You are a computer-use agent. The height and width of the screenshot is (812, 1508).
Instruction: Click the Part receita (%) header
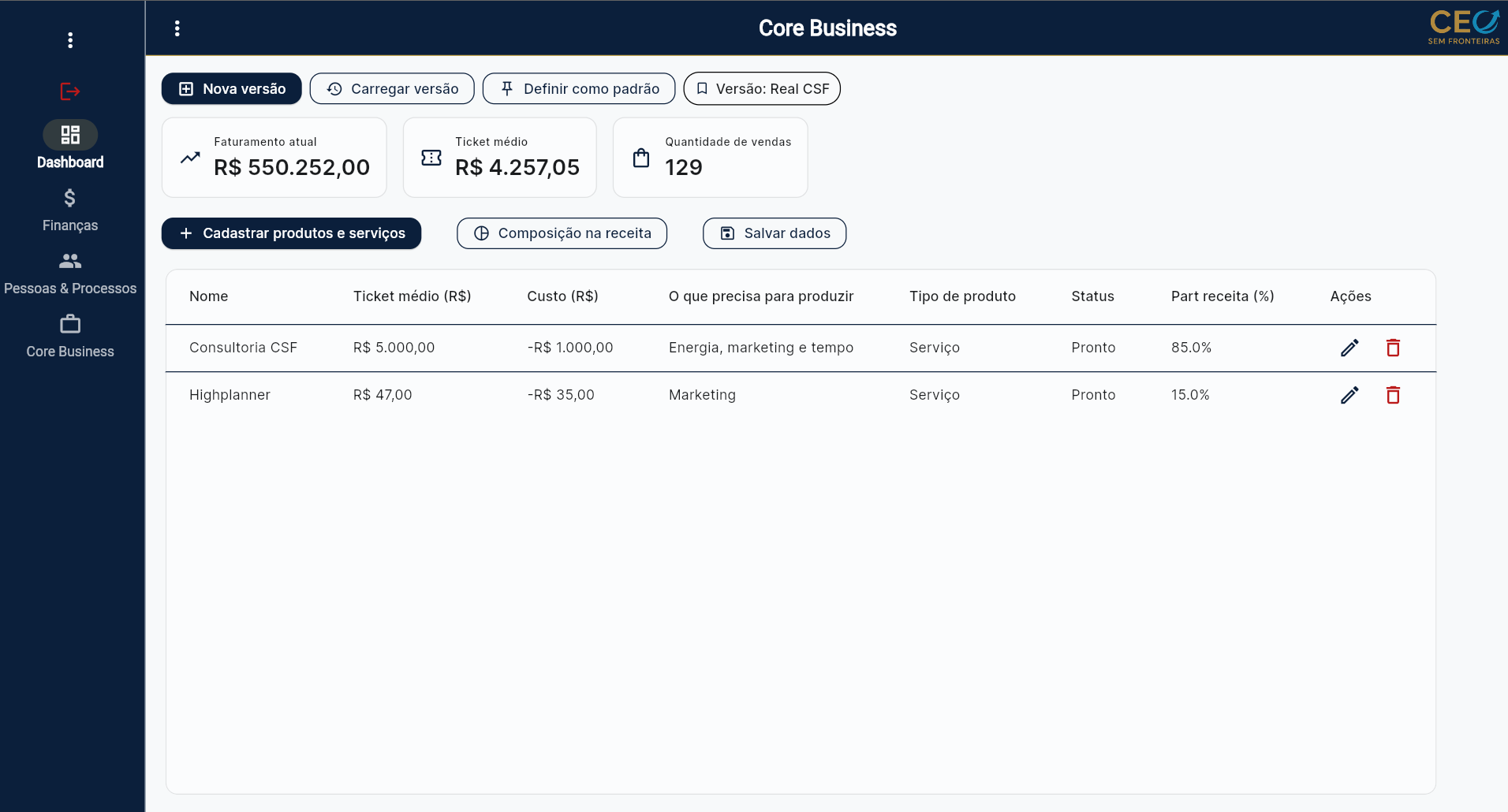(x=1222, y=296)
